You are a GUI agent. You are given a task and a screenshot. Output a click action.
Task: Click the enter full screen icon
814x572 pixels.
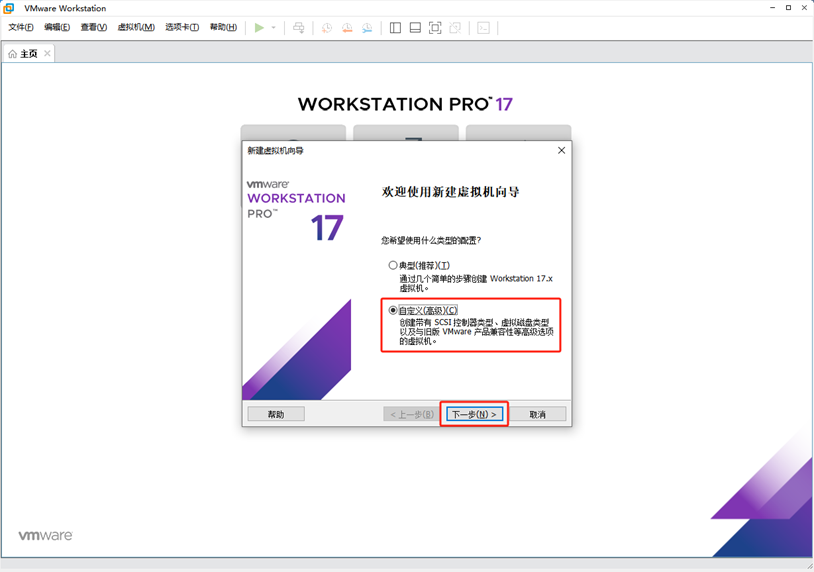(x=435, y=28)
